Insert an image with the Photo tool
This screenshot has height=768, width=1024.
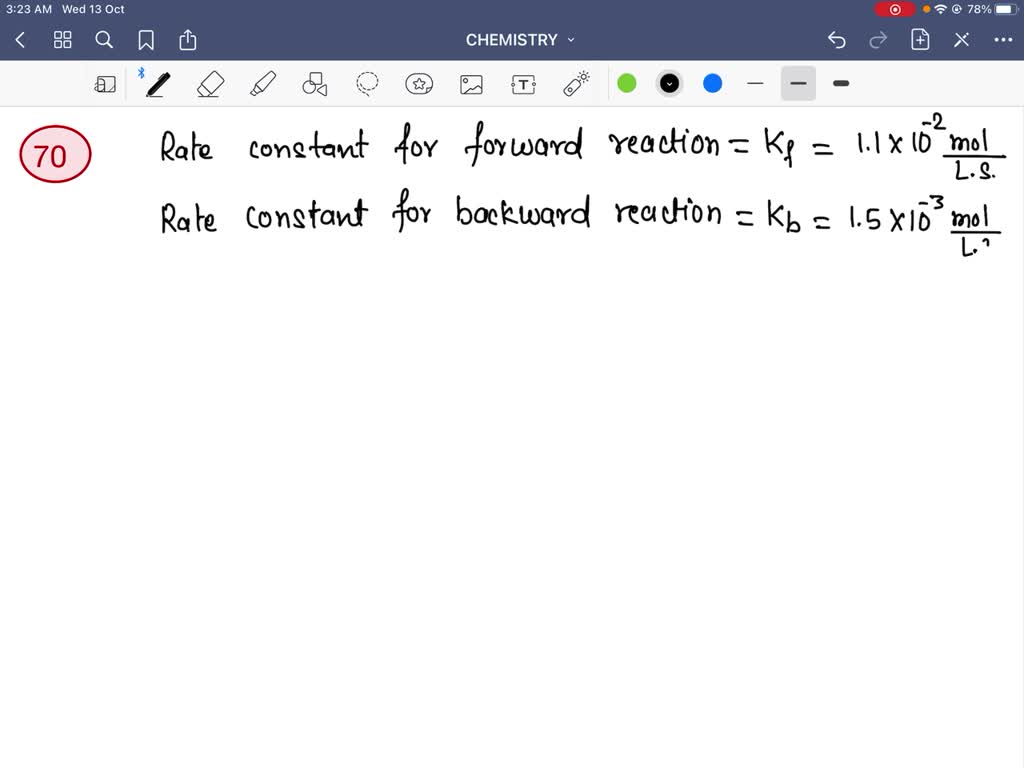tap(471, 83)
